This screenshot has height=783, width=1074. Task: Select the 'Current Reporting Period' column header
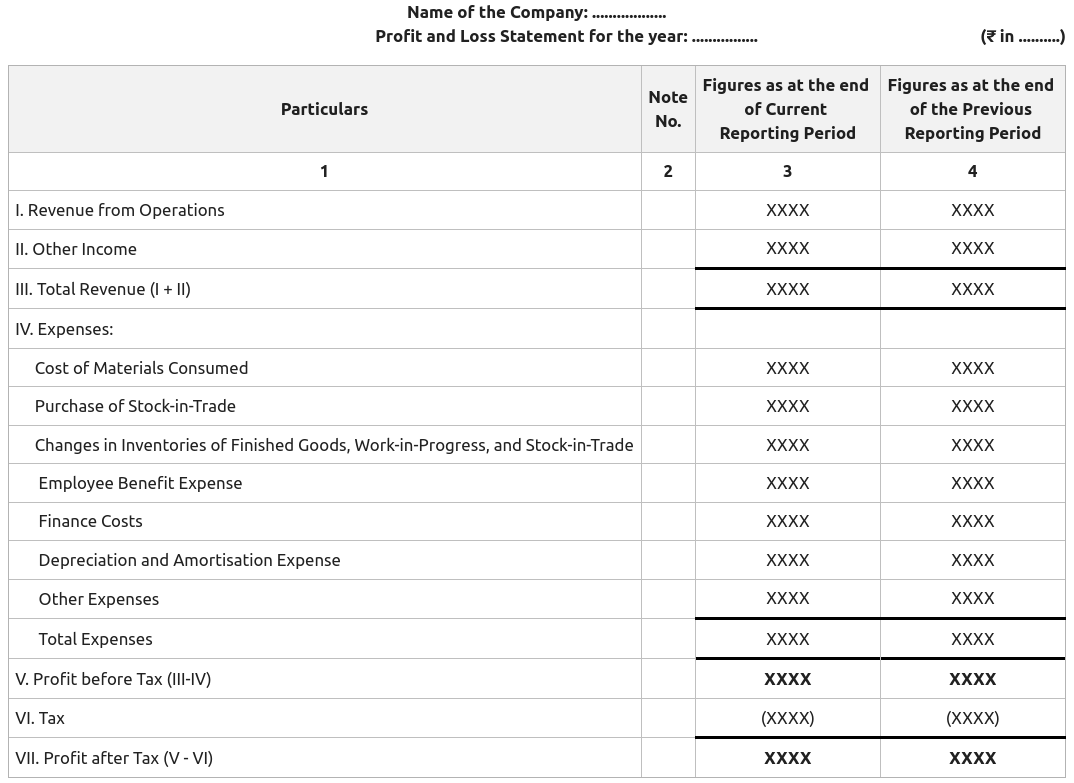[786, 108]
